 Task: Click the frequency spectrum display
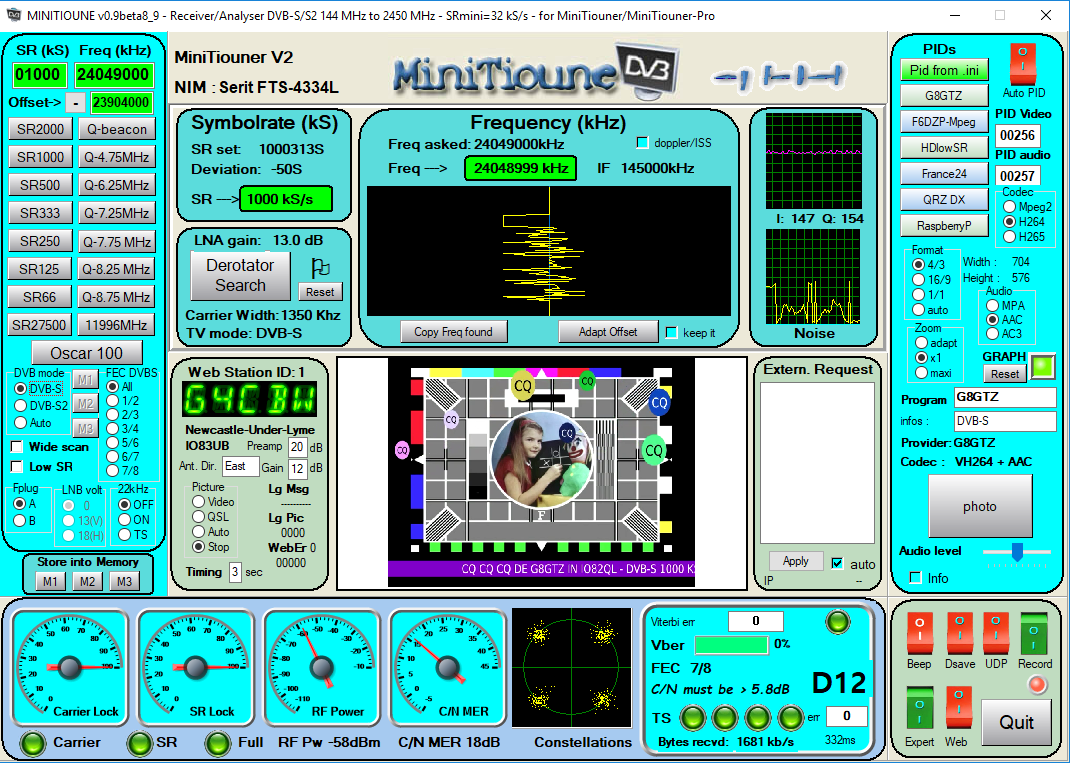click(549, 251)
